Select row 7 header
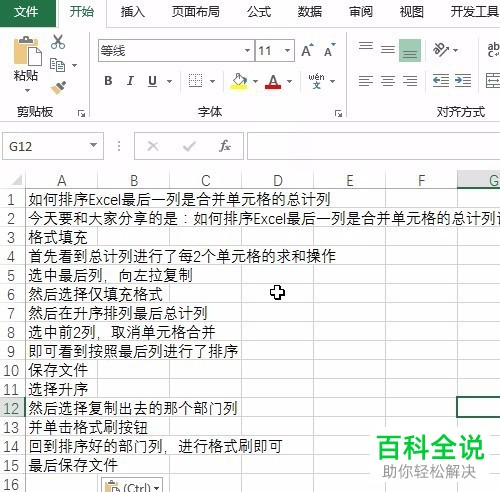500x492 pixels. coord(11,313)
